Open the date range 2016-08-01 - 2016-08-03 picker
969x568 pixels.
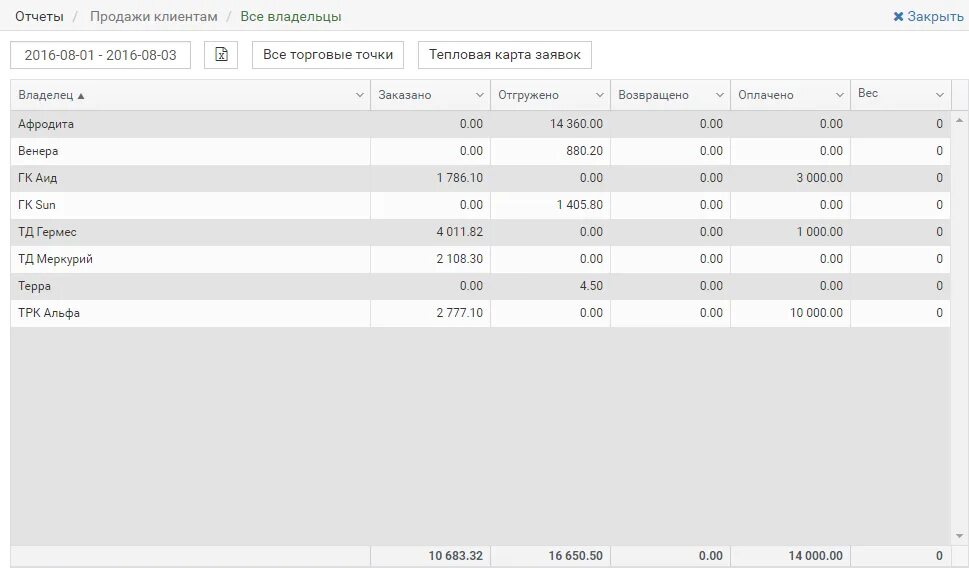click(x=100, y=55)
